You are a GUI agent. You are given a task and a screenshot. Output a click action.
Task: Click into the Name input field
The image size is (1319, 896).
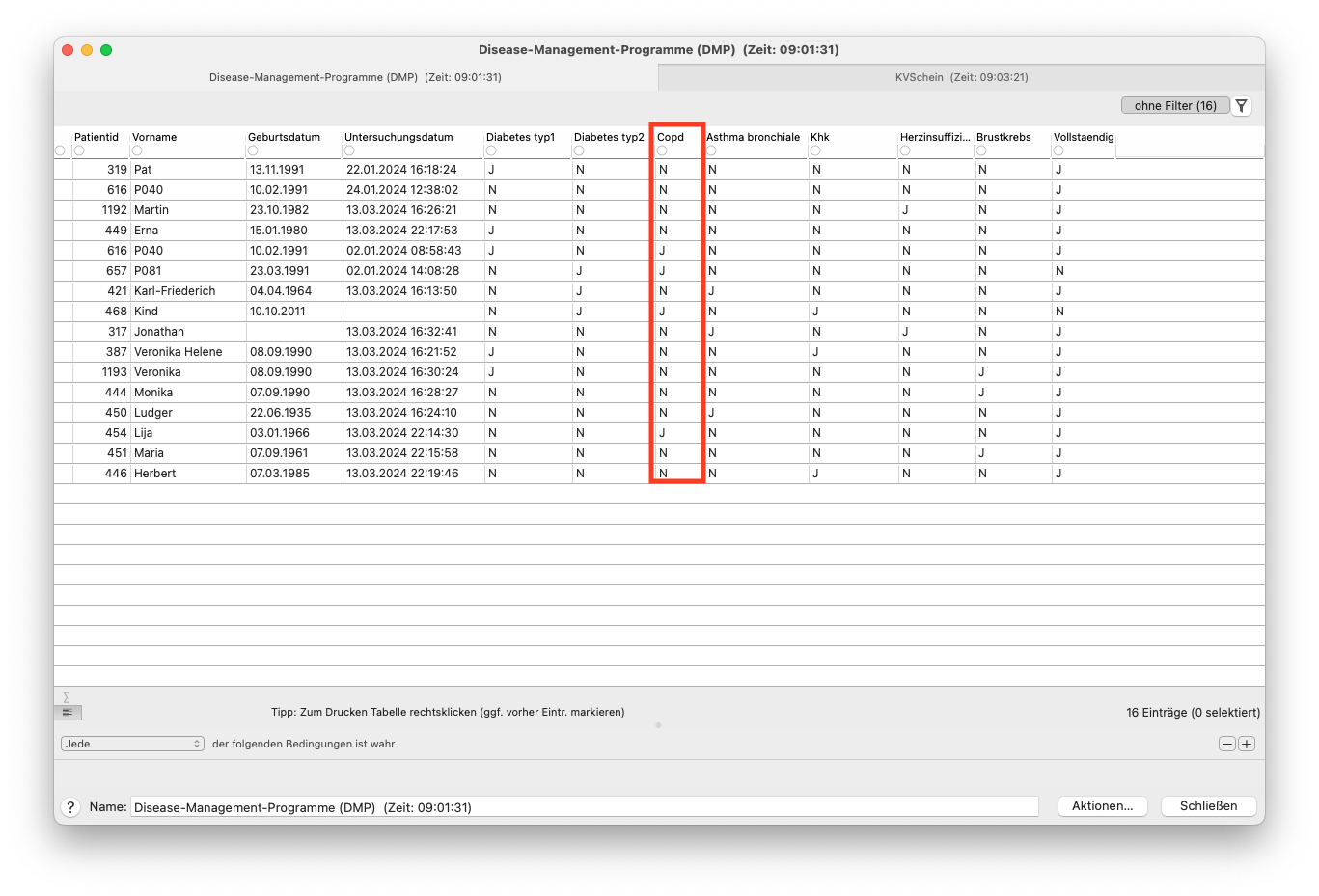(x=585, y=807)
